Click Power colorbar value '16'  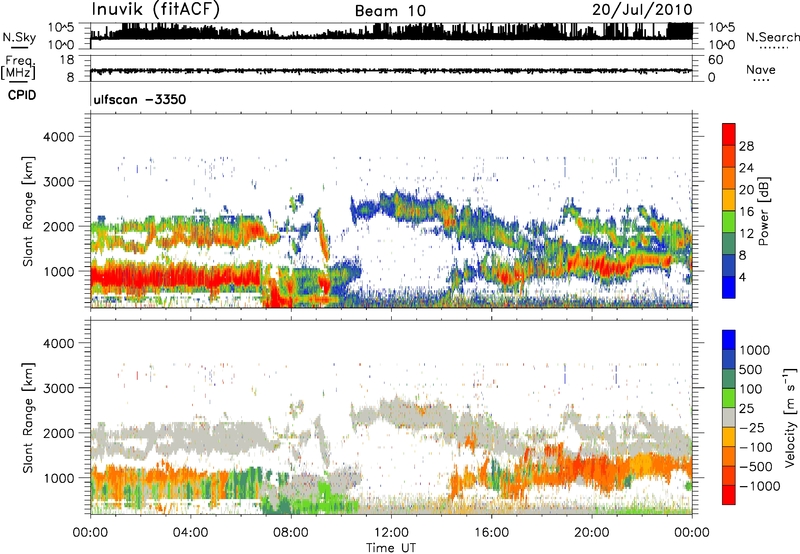point(746,212)
